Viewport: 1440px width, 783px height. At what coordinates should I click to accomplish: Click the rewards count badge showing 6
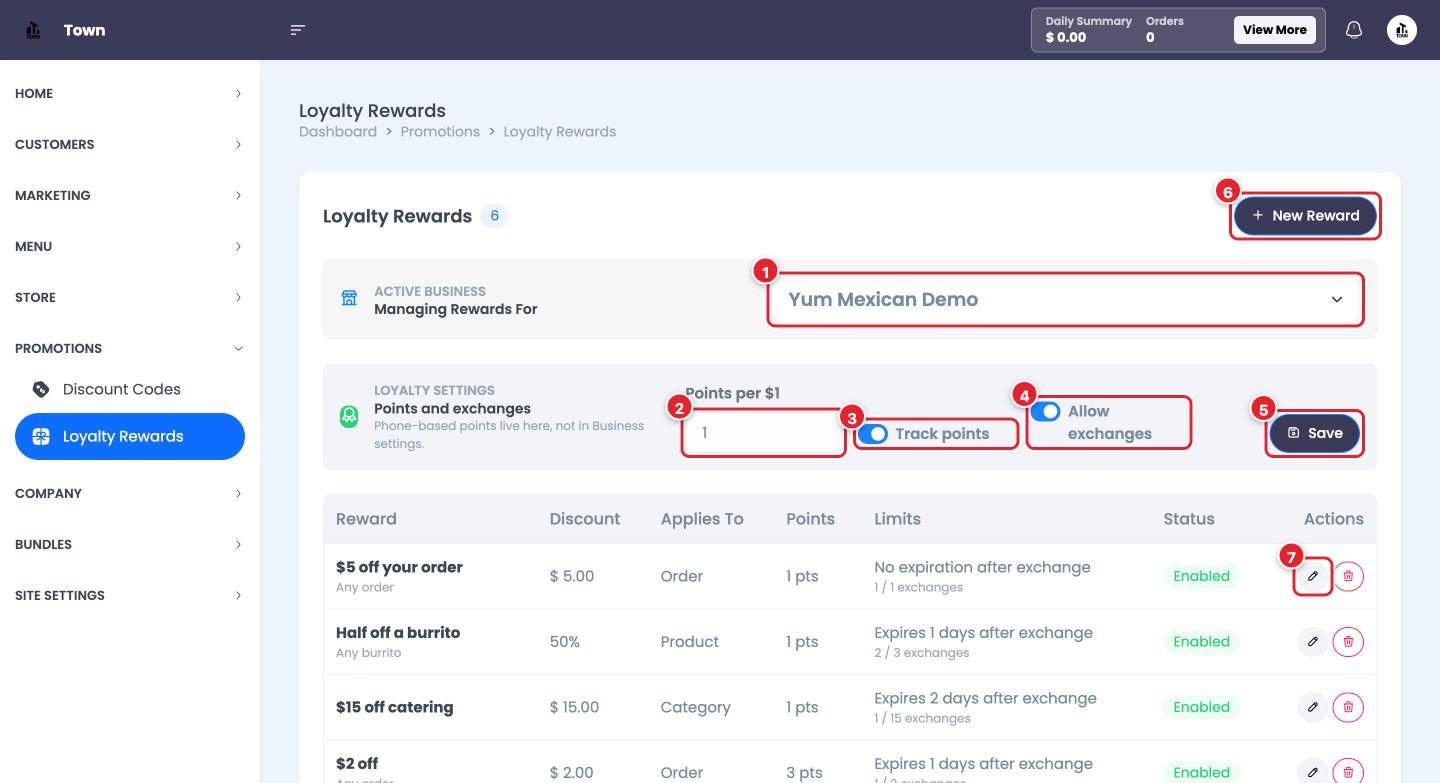[494, 216]
